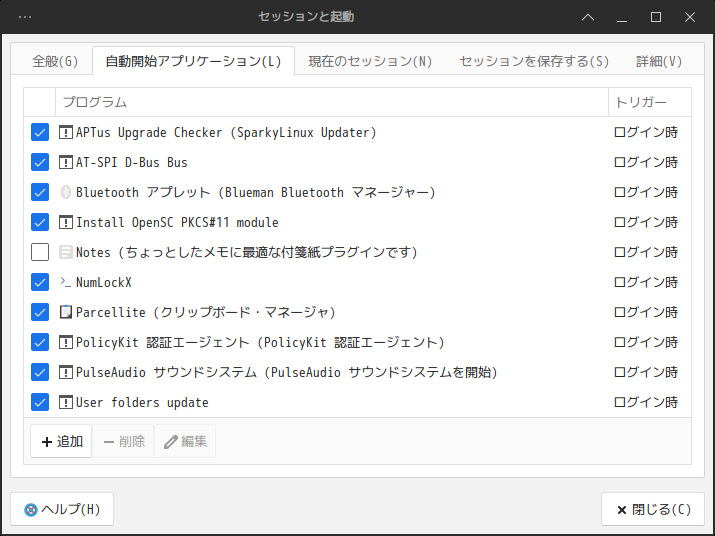This screenshot has height=536, width=715.
Task: Disable PulseAudio サウンドシステム checkbox
Action: pos(40,372)
